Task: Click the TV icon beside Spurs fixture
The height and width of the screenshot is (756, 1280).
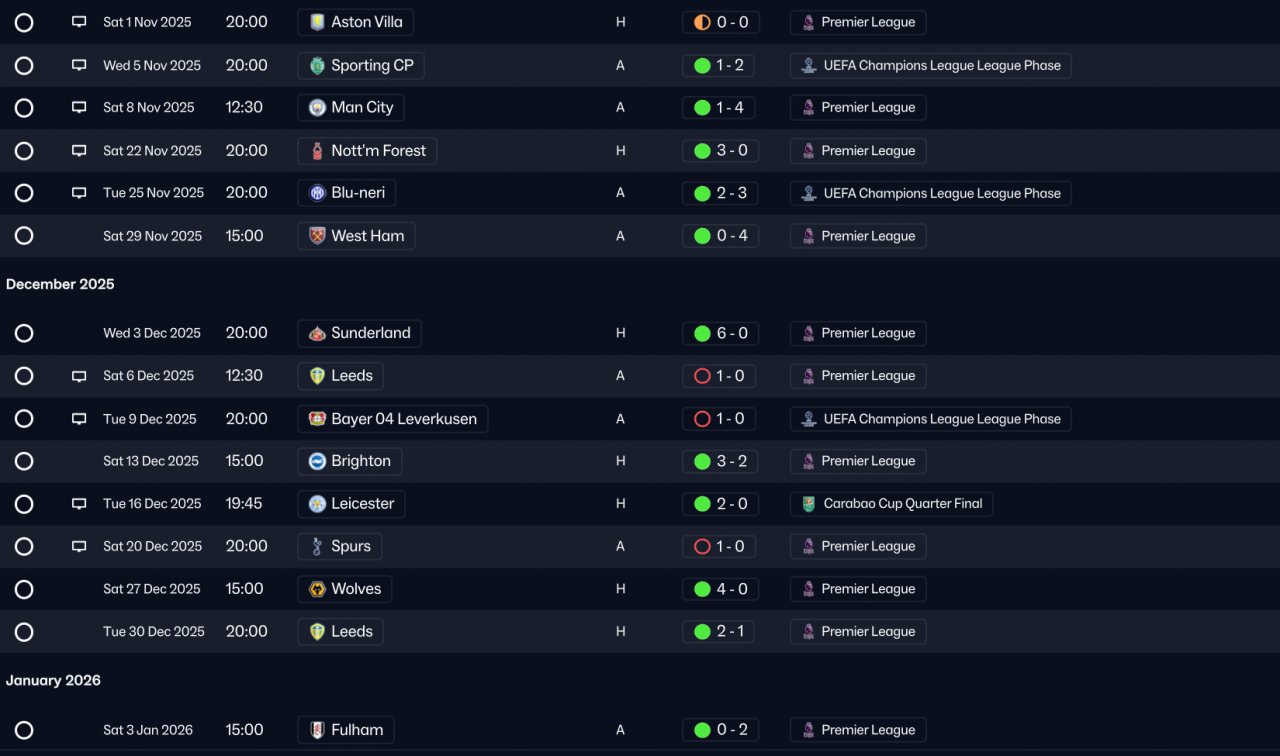Action: pyautogui.click(x=79, y=546)
